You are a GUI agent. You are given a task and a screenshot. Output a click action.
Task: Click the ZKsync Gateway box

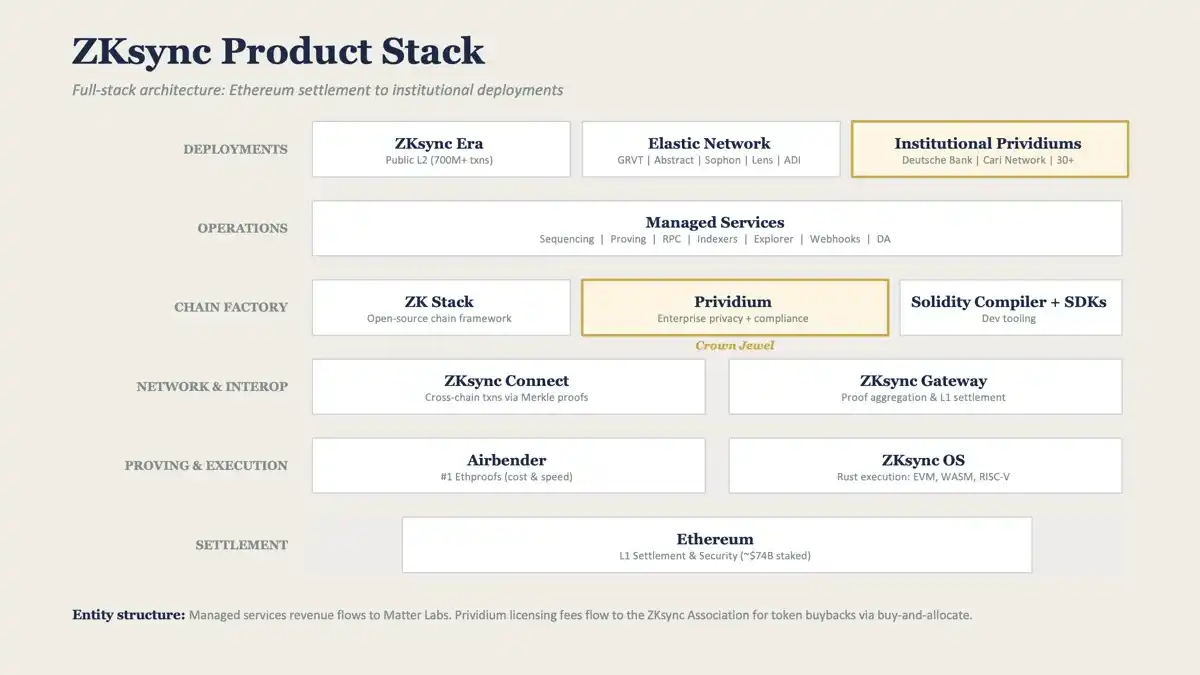click(924, 386)
